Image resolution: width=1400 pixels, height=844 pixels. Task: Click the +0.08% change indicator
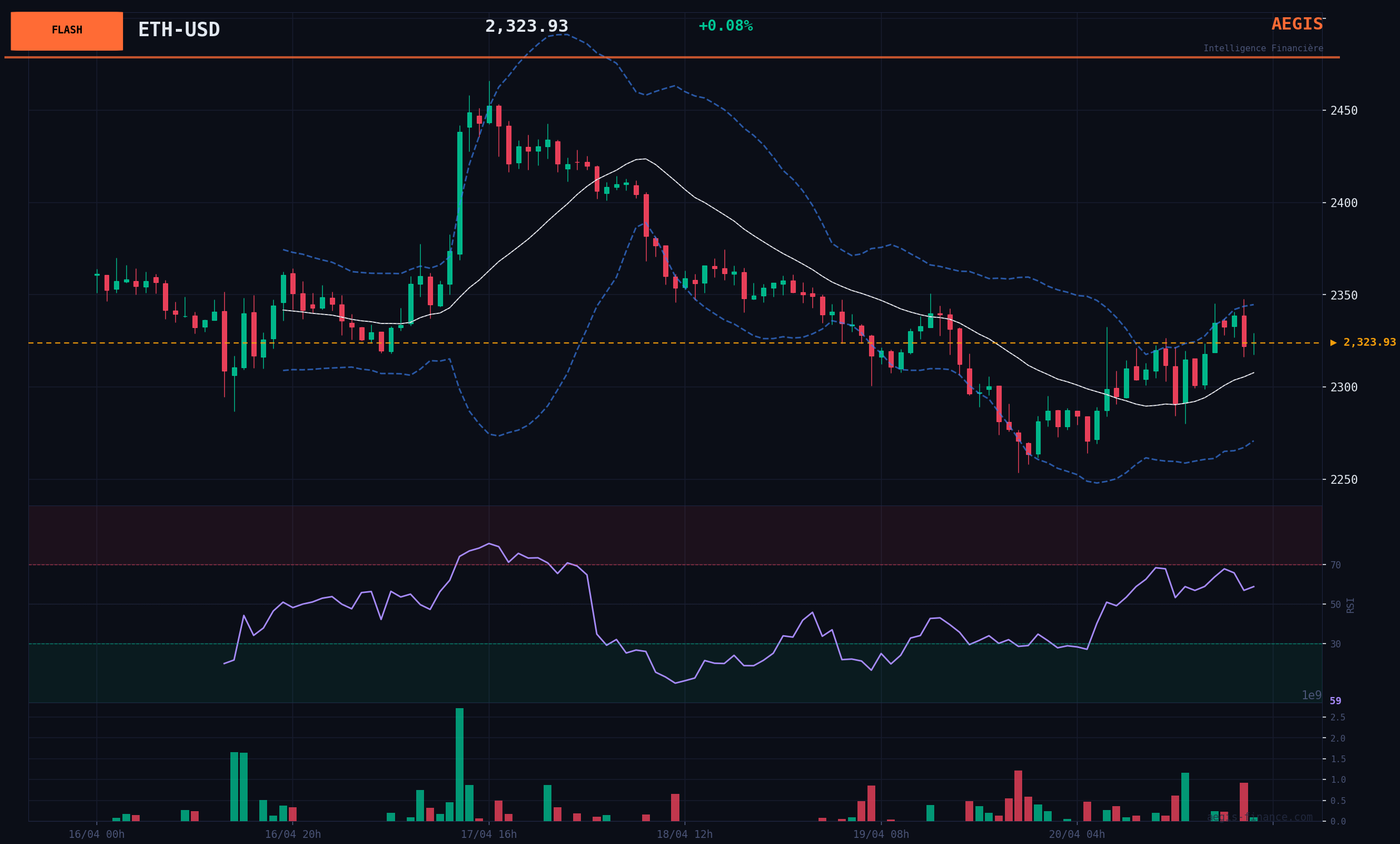(725, 26)
